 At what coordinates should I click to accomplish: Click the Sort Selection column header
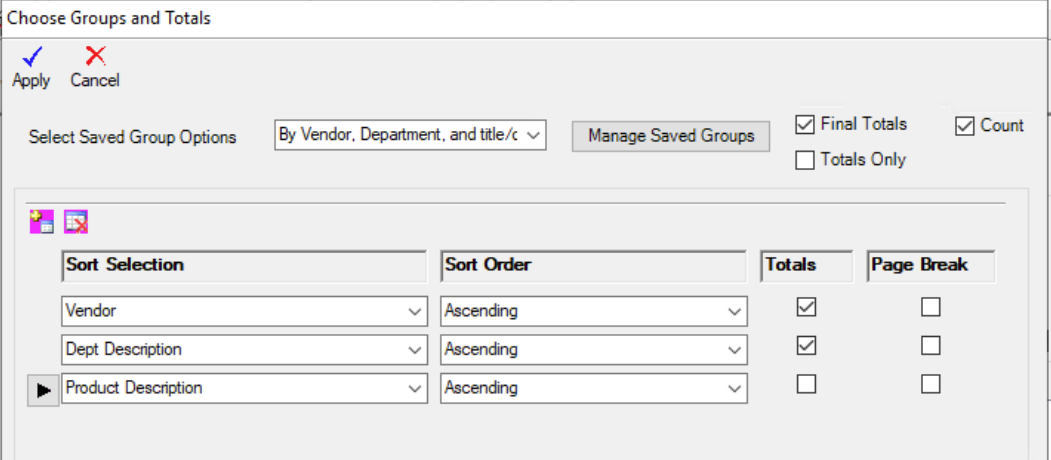(244, 266)
